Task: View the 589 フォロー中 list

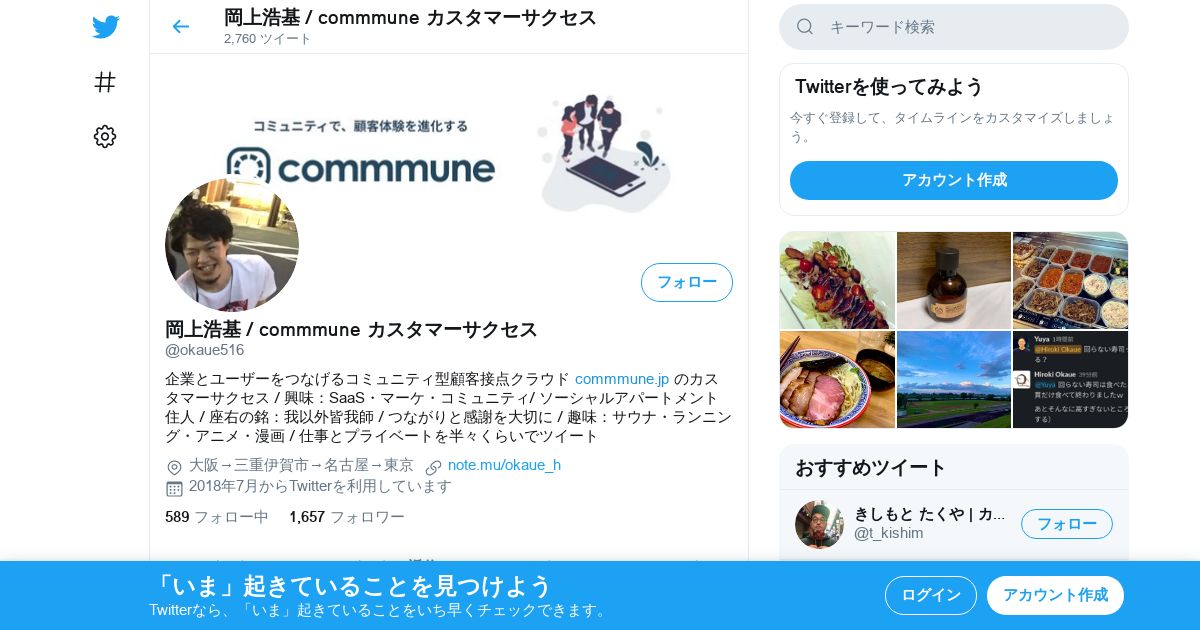Action: pyautogui.click(x=217, y=517)
